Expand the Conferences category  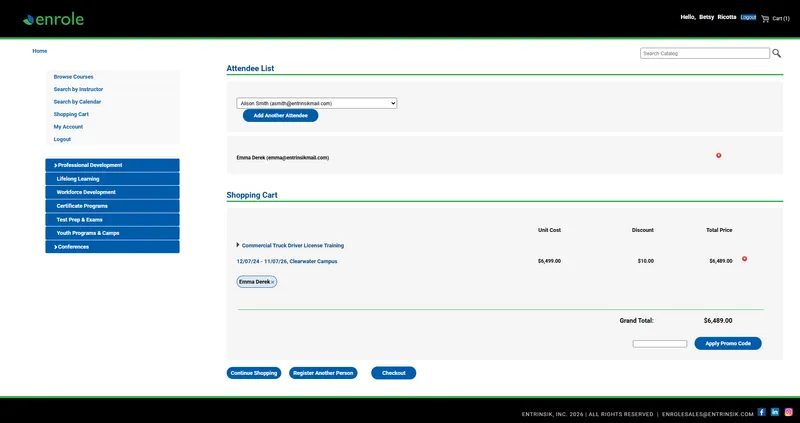tap(112, 247)
